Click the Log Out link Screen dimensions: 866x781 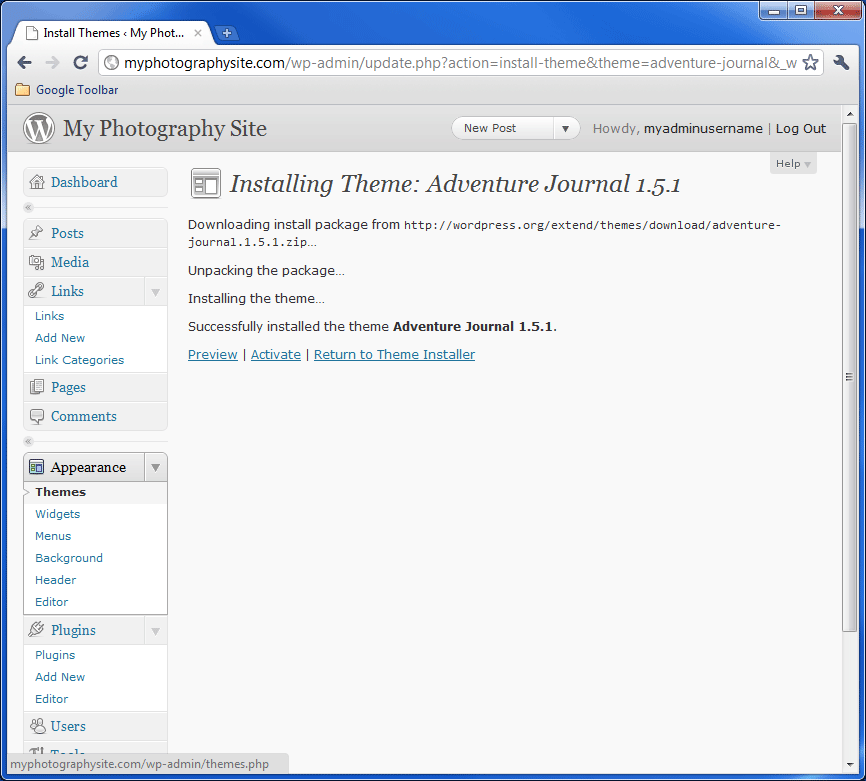800,128
